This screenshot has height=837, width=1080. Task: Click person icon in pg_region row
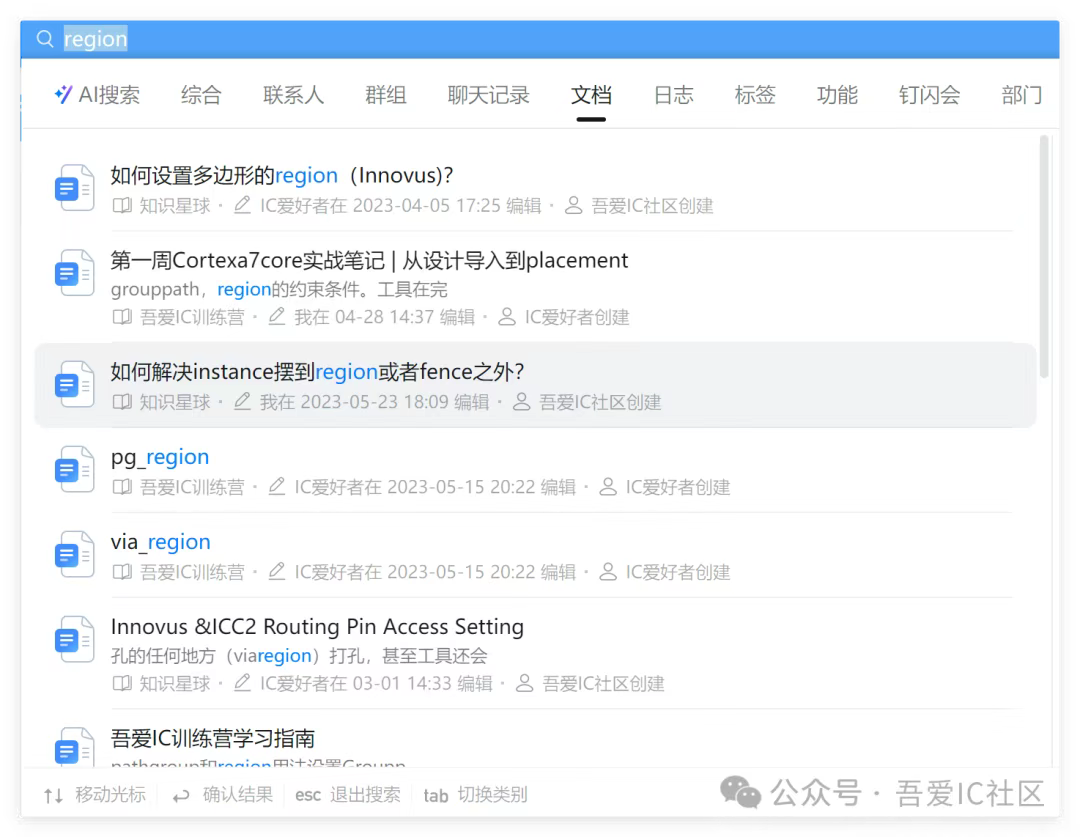(608, 487)
